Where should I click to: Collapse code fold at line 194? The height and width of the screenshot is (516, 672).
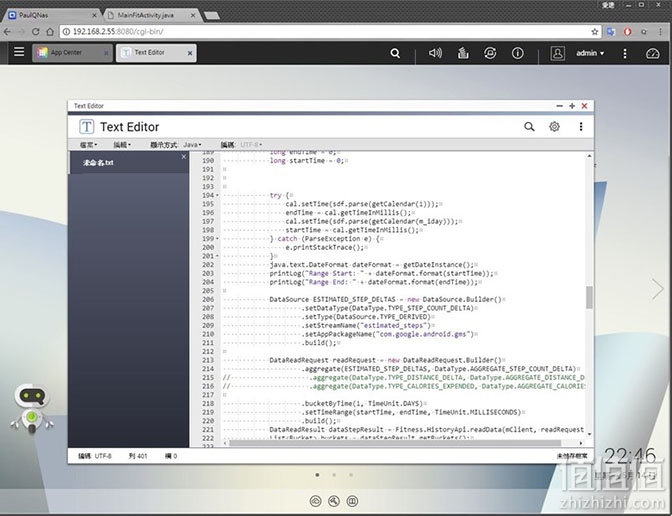[217, 195]
